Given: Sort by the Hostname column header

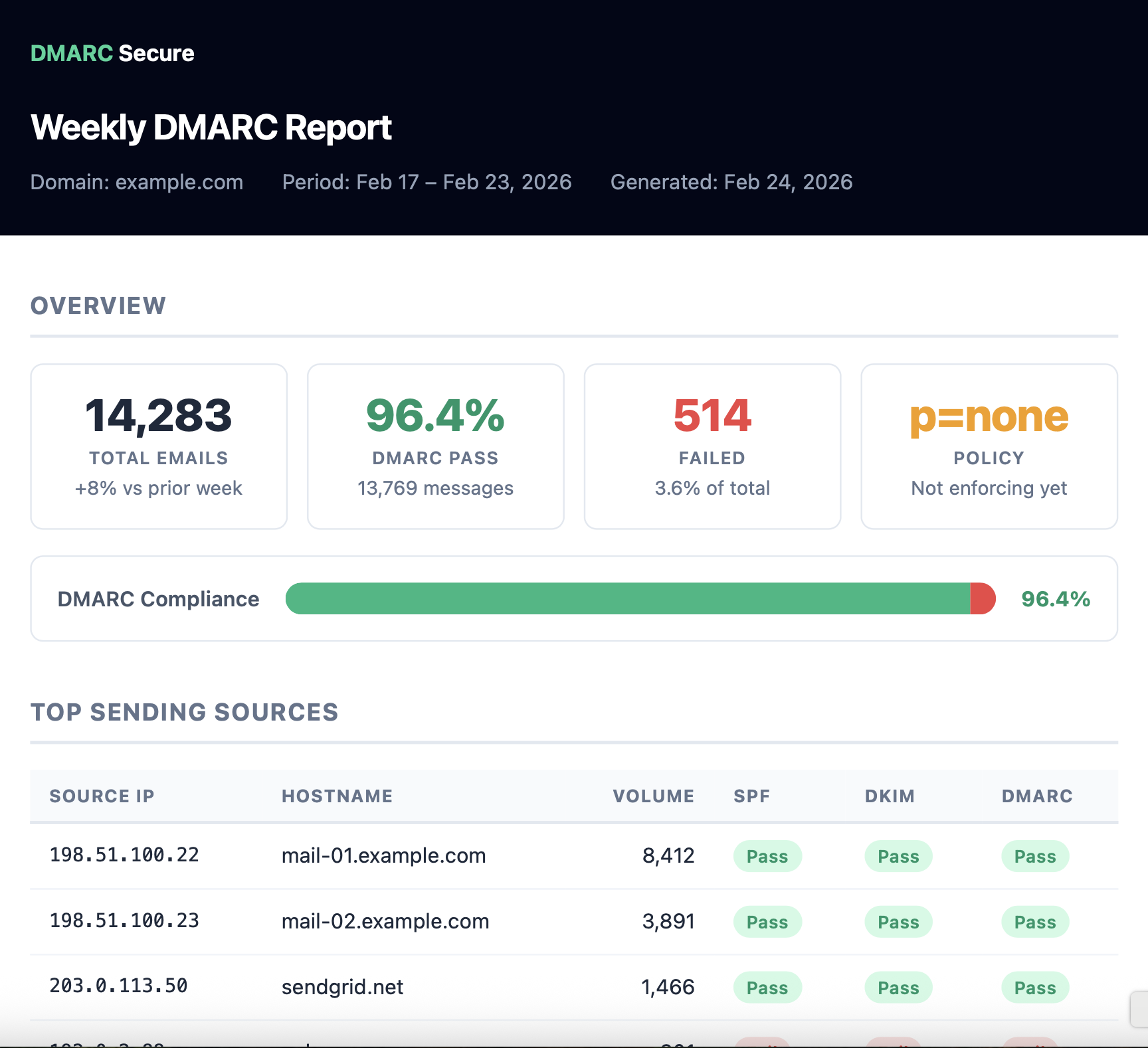Looking at the screenshot, I should click(337, 796).
